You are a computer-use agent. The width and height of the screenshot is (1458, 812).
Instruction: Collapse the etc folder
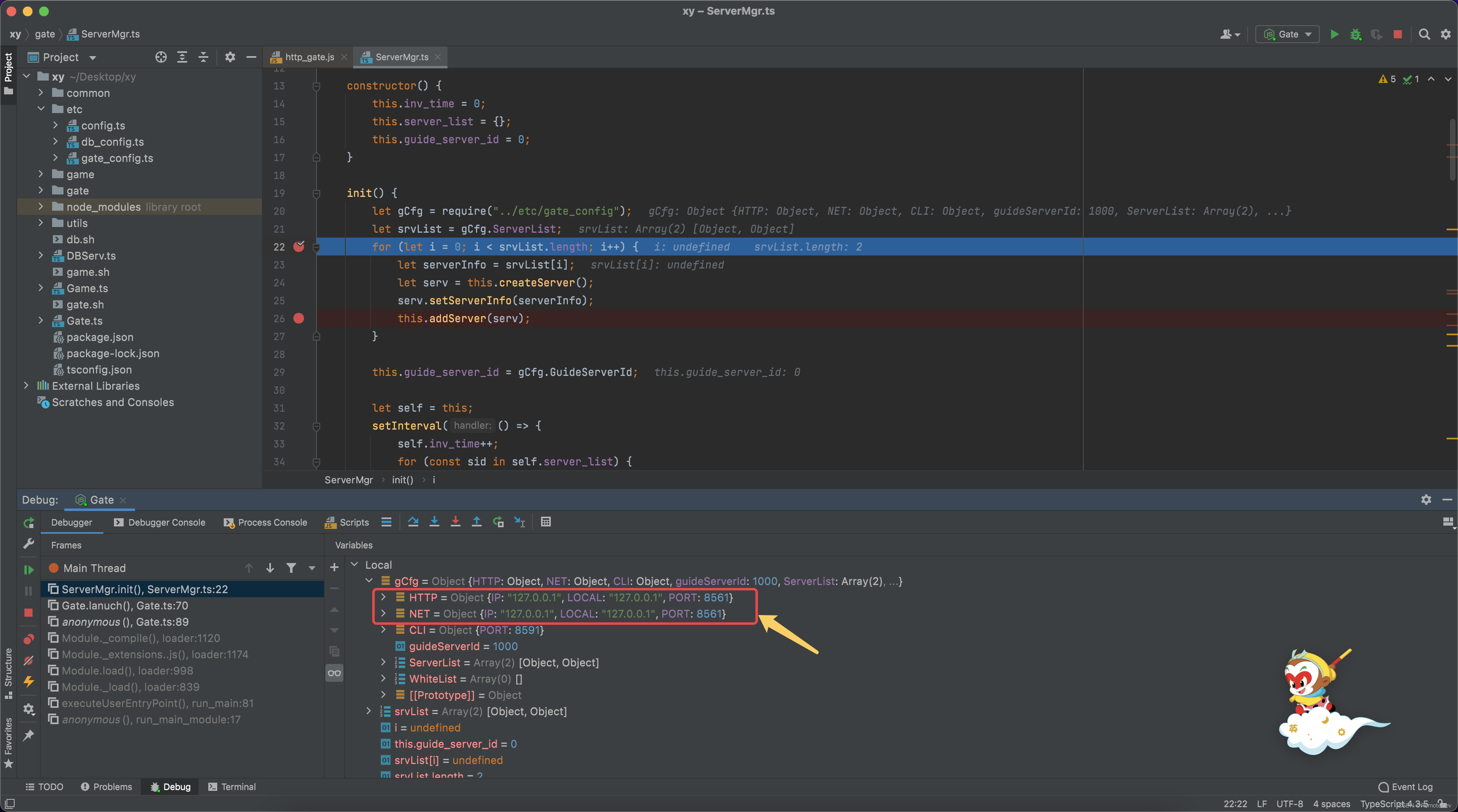click(41, 109)
